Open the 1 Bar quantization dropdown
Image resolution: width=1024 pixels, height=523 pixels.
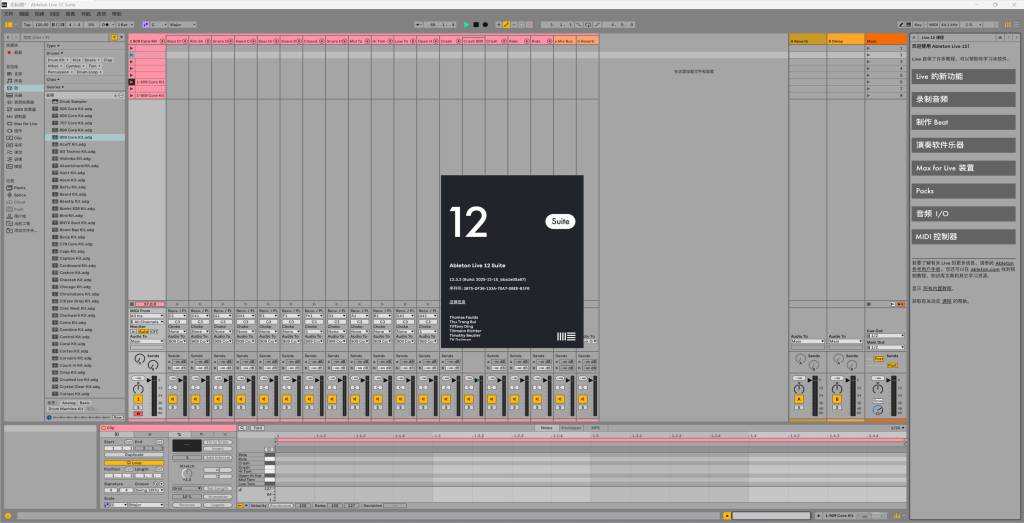click(x=125, y=23)
